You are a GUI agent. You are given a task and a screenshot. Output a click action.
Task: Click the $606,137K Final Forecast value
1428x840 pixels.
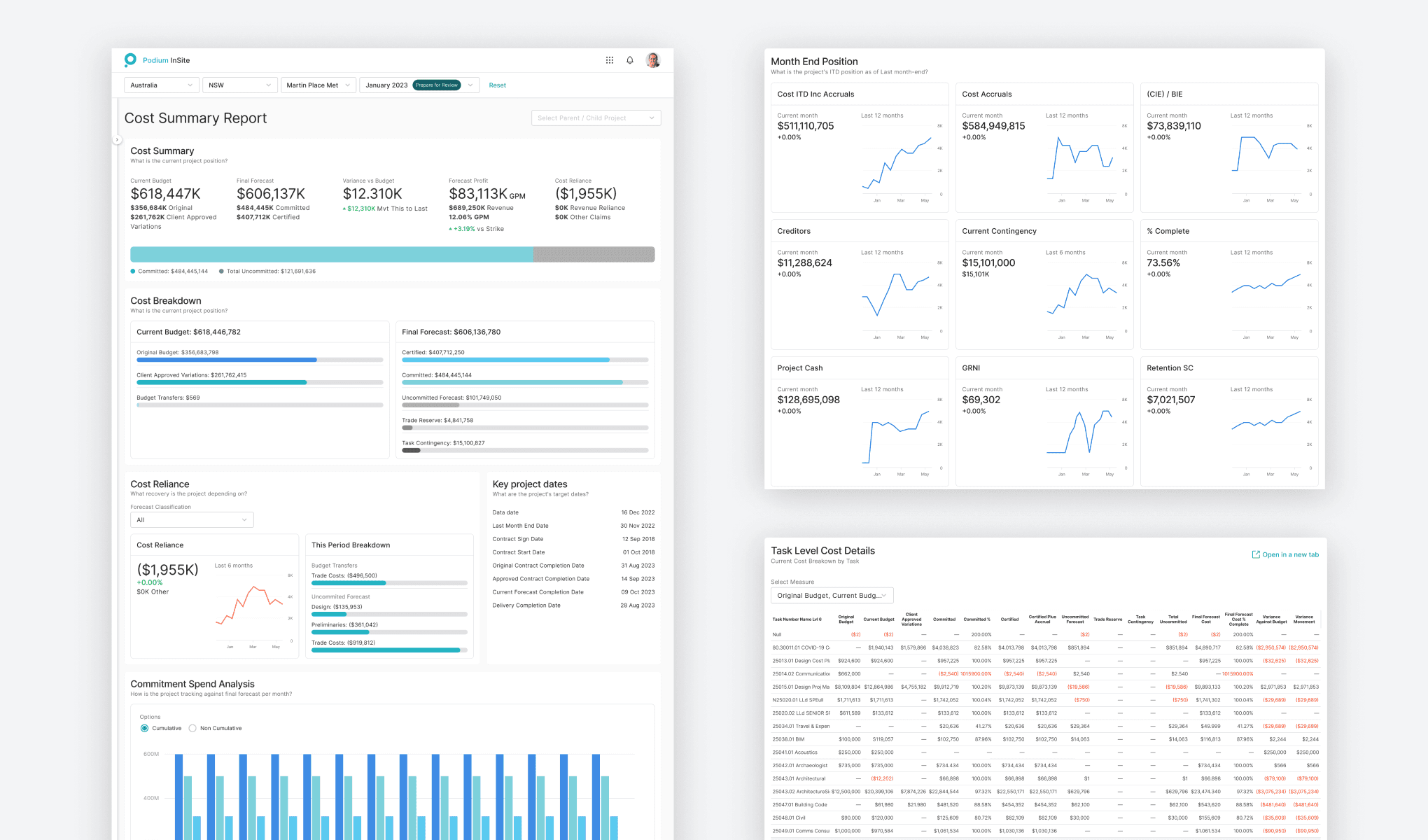271,194
